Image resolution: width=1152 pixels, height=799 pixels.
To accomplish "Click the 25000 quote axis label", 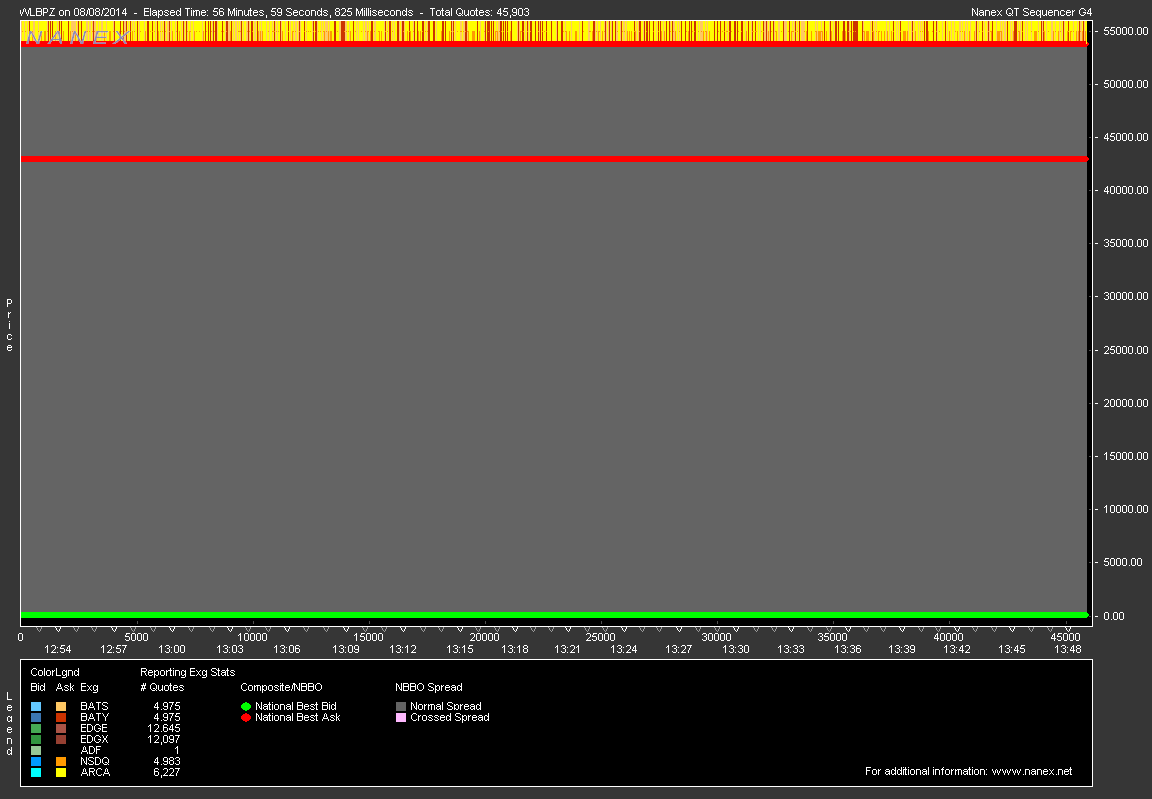I will pyautogui.click(x=600, y=637).
